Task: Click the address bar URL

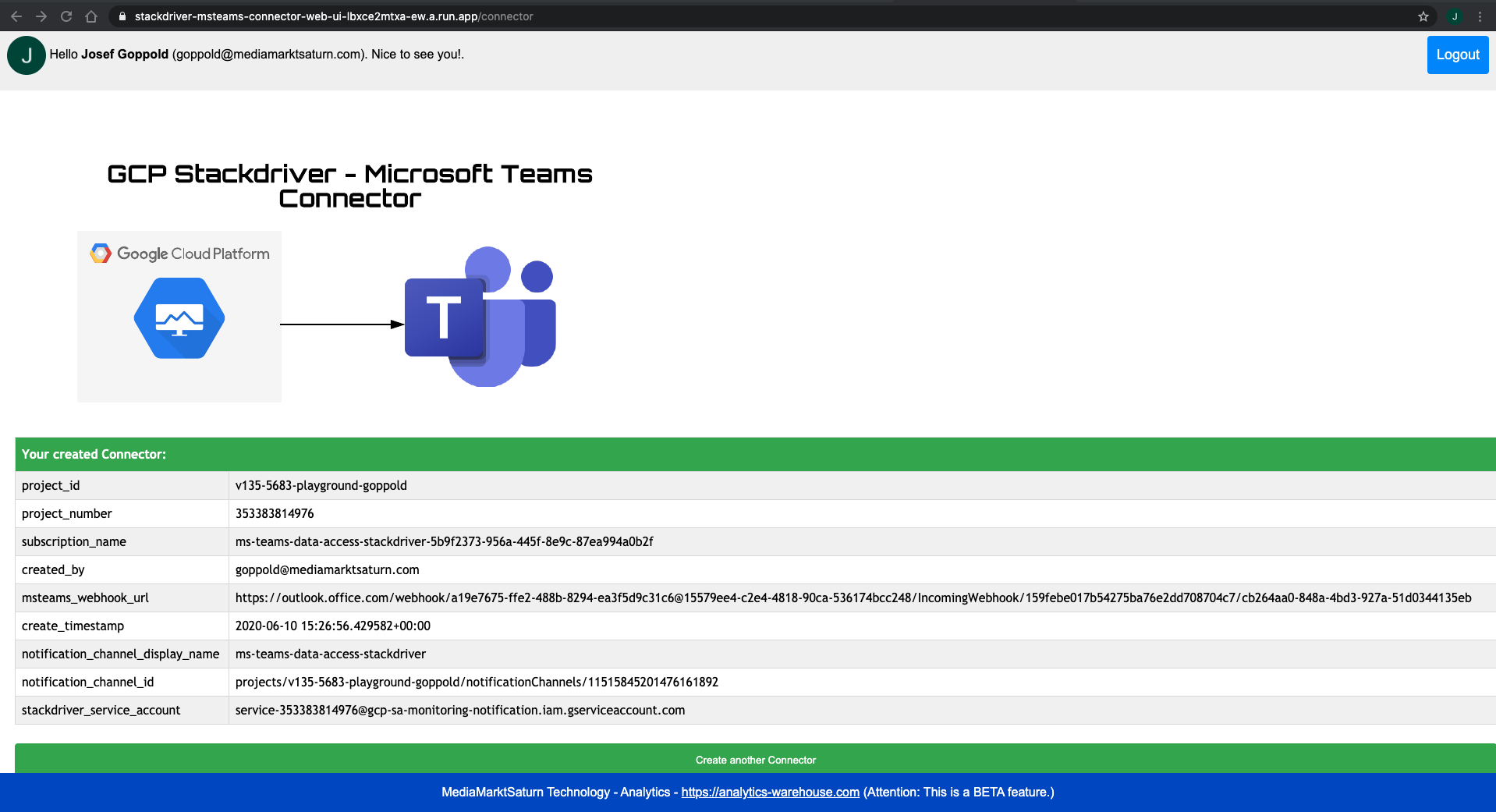Action: (334, 16)
